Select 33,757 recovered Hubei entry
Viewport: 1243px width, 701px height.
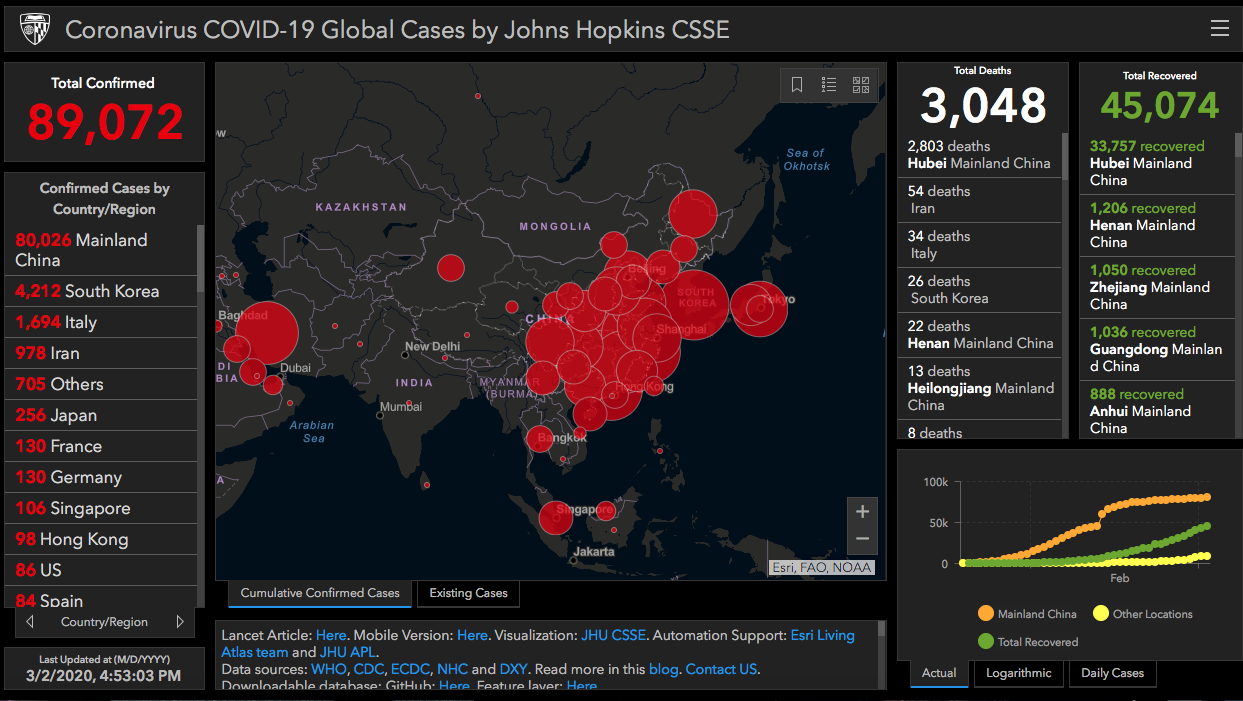point(1157,163)
